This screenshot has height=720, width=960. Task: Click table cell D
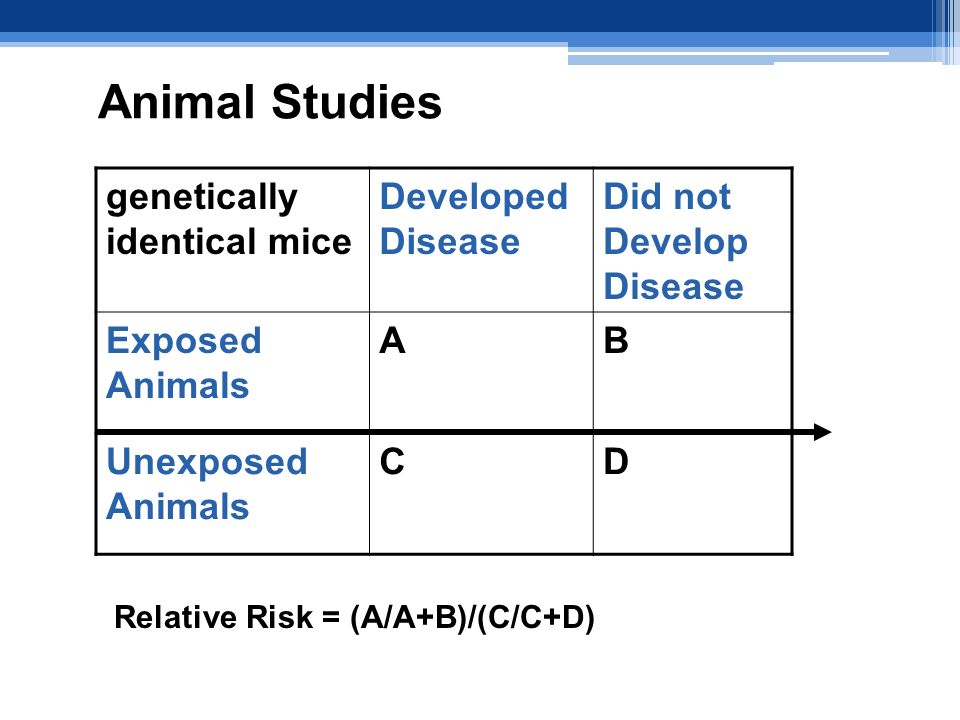click(x=692, y=494)
